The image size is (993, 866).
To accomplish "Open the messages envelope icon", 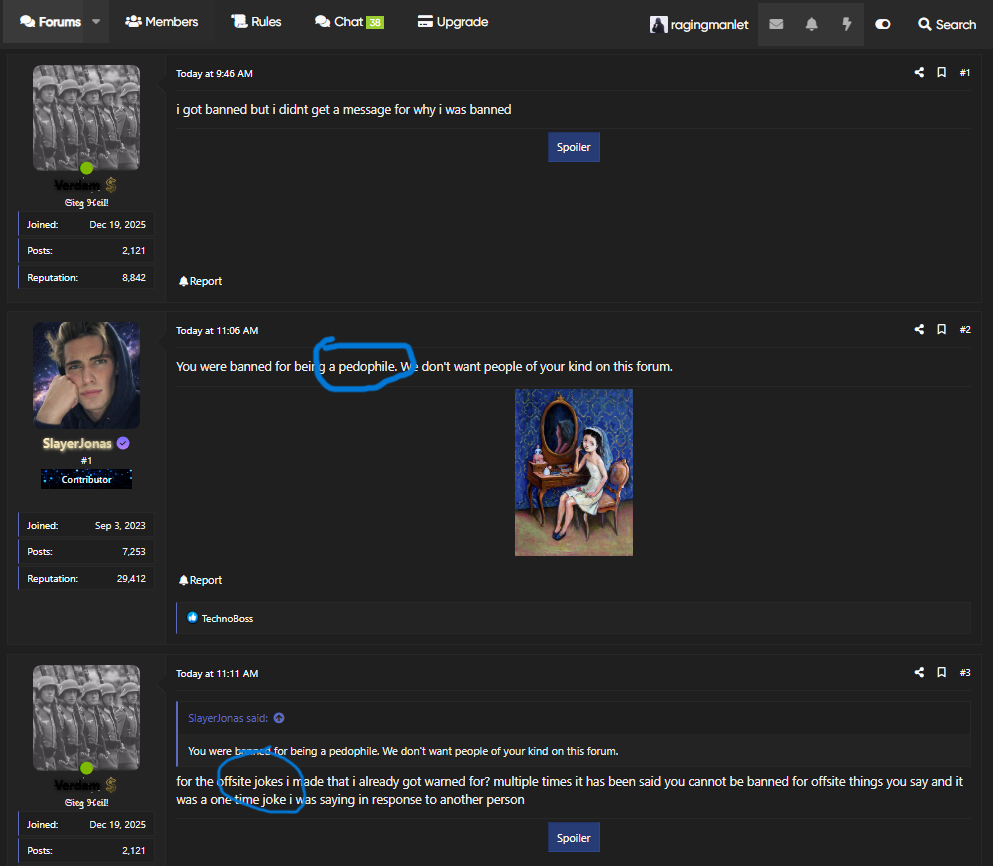I will pyautogui.click(x=776, y=24).
